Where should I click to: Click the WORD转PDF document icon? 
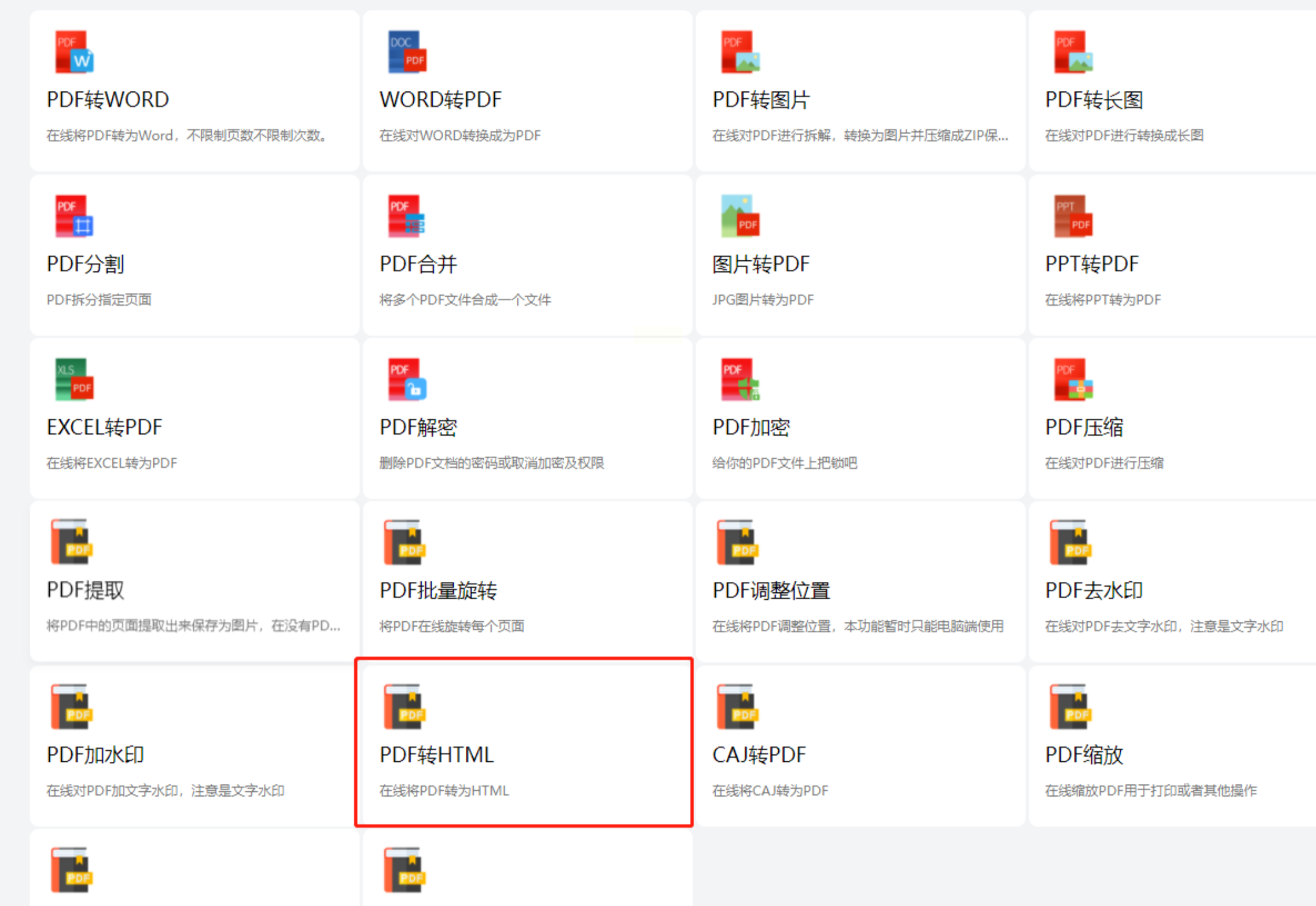407,52
